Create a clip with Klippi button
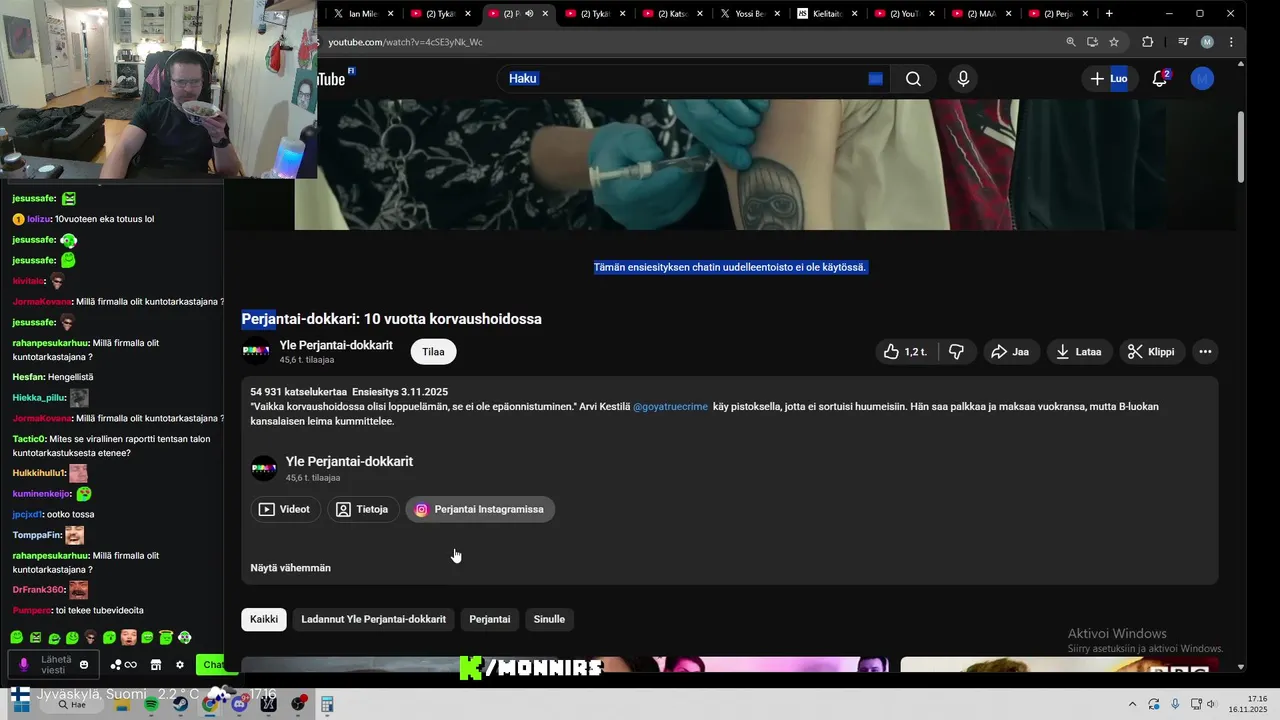1280x720 pixels. 1151,352
